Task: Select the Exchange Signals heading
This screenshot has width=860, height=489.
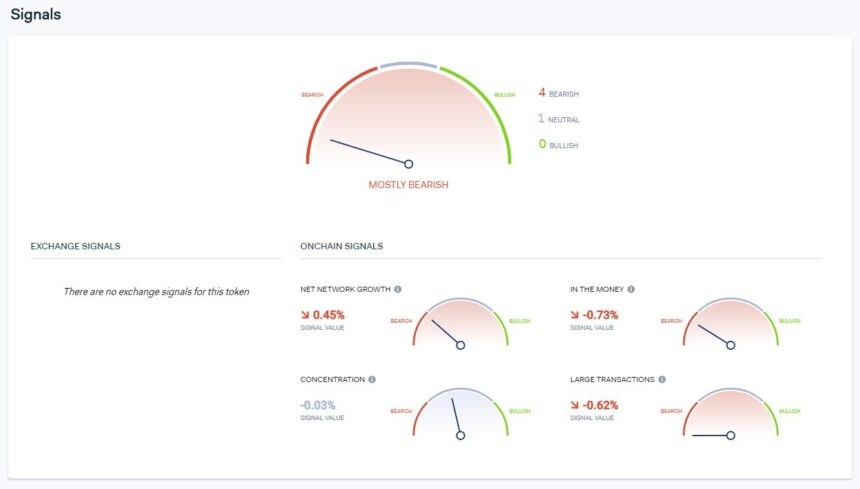Action: [75, 246]
